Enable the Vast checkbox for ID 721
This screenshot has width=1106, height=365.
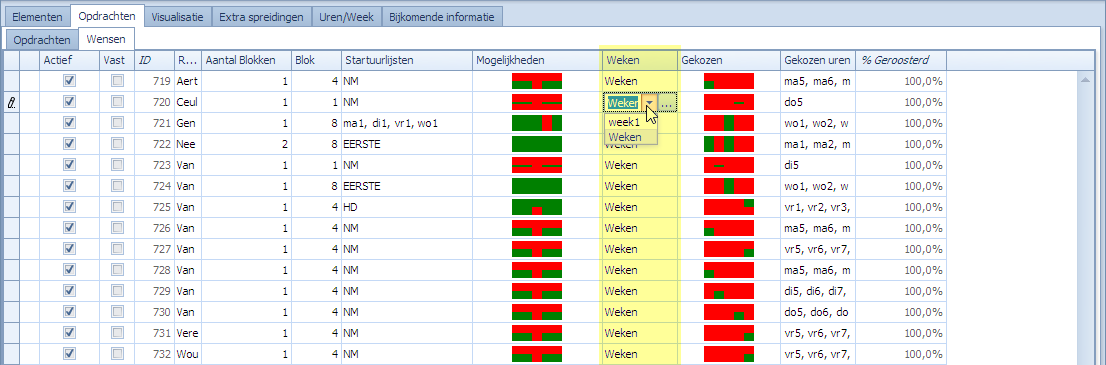[118, 123]
